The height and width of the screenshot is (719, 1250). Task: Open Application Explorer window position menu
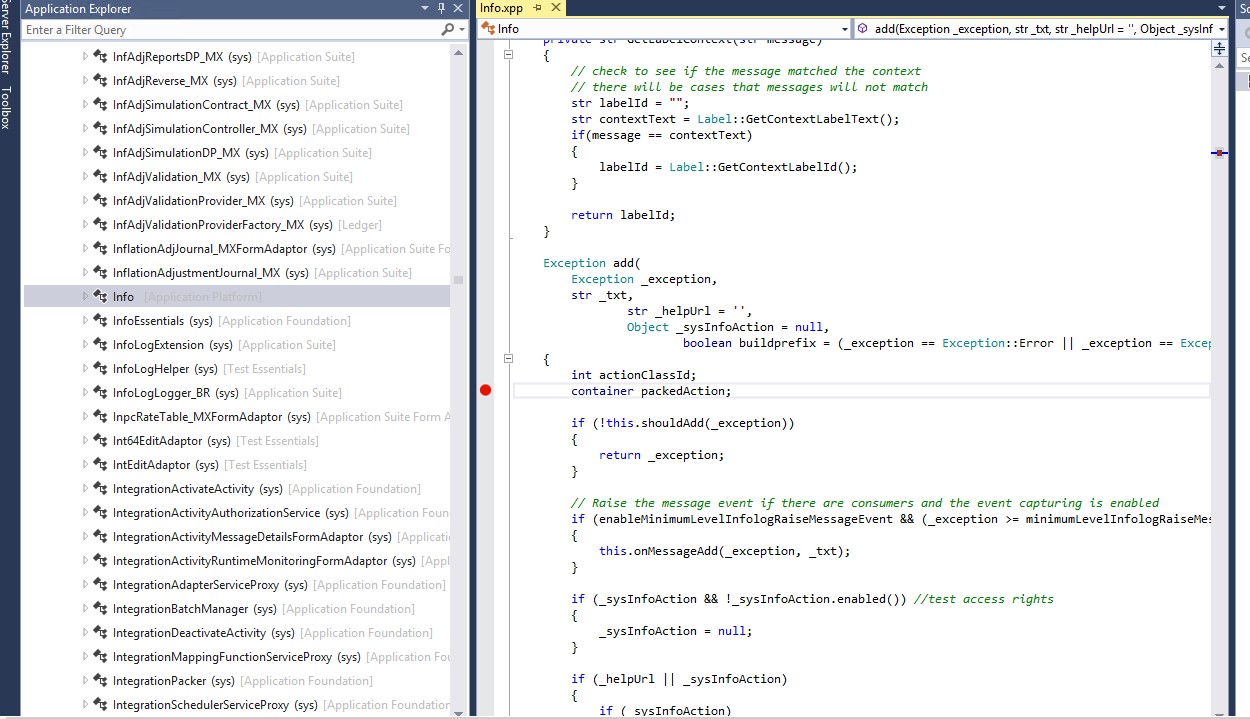pos(425,9)
